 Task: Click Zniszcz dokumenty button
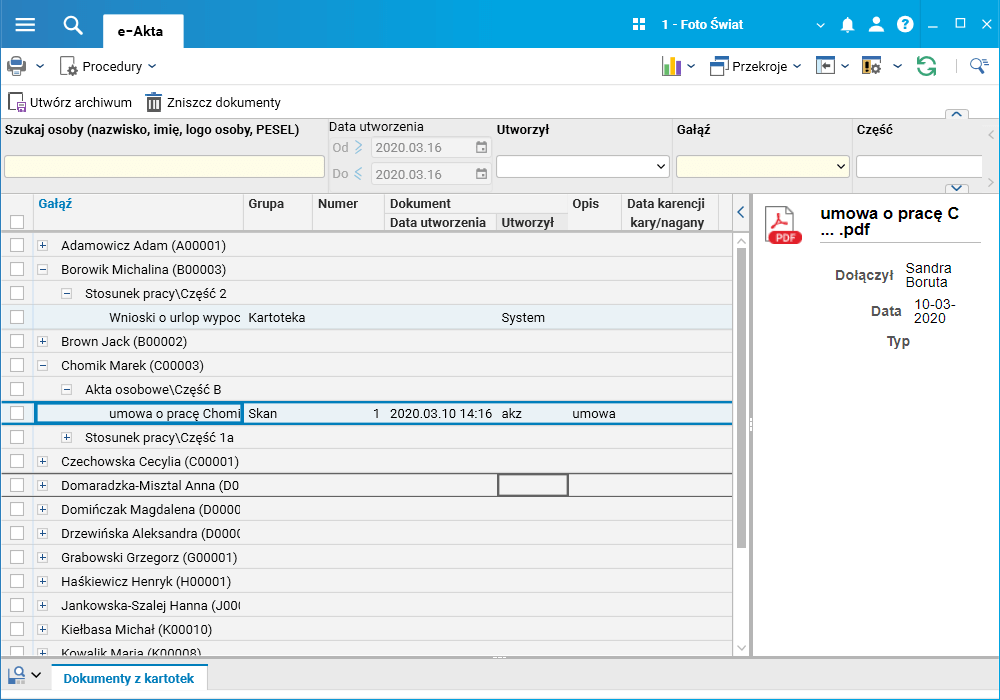coord(213,102)
